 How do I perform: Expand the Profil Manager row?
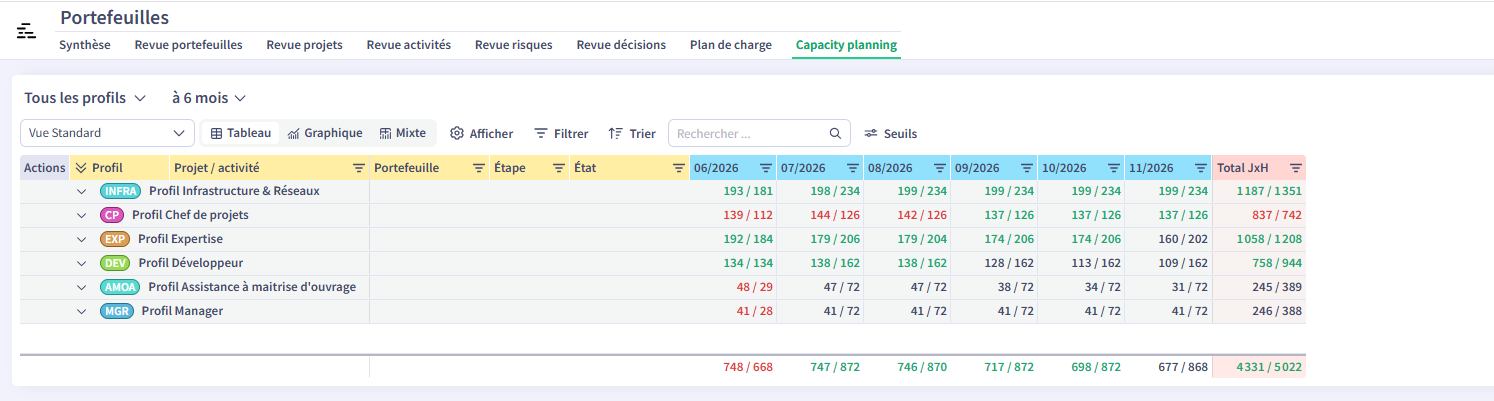tap(81, 311)
